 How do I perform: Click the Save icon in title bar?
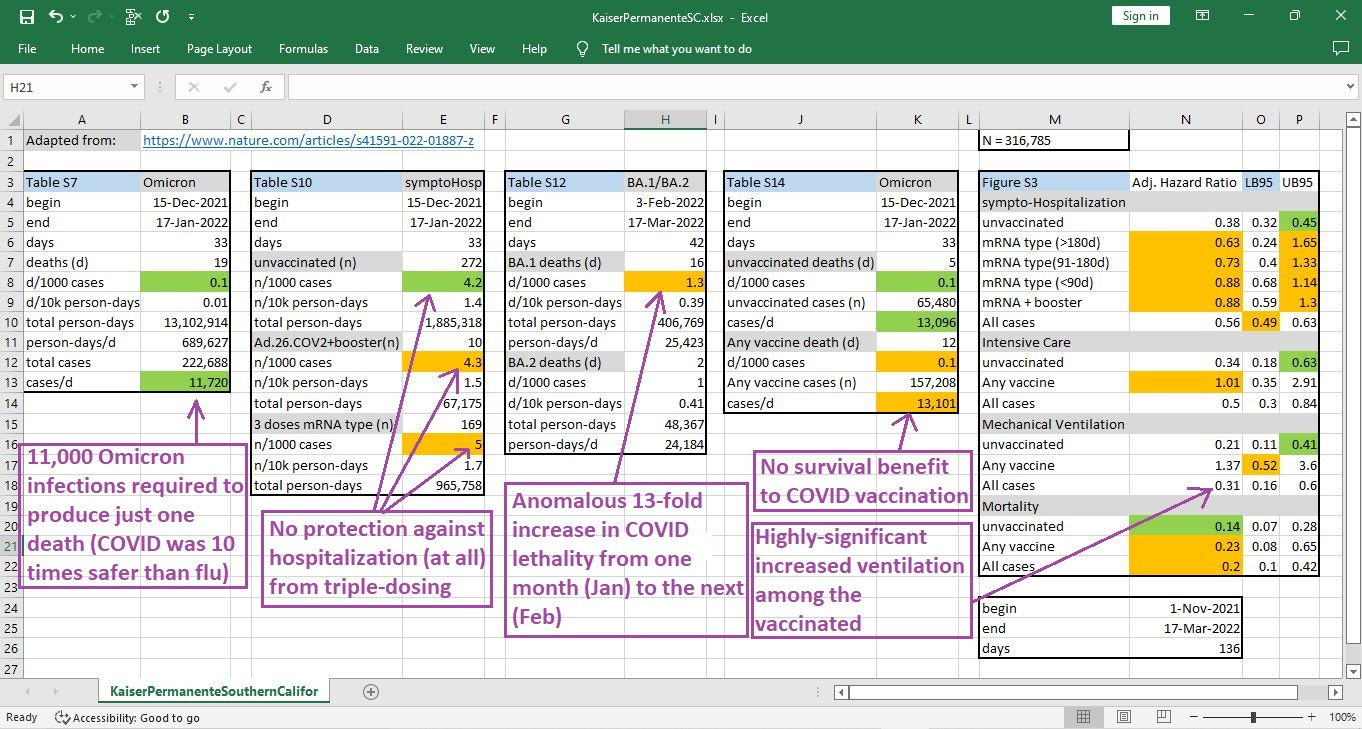(27, 16)
